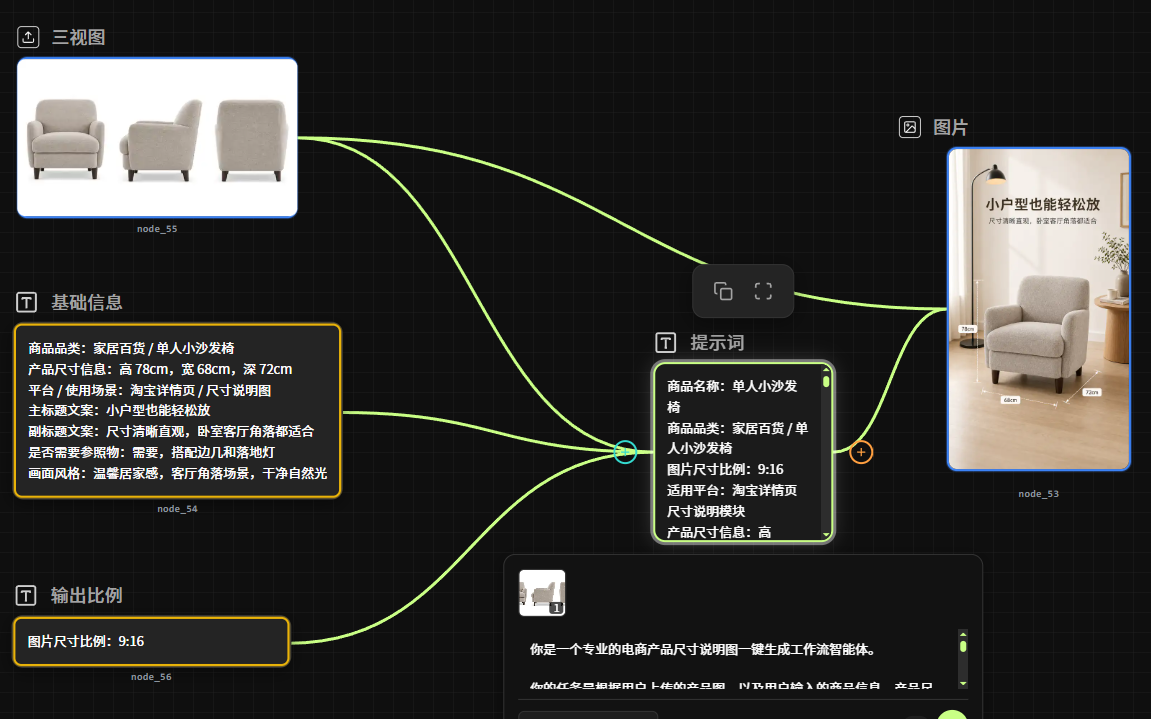Click the 图片尺寸比例: 9:16 text box
The width and height of the screenshot is (1151, 719).
pyautogui.click(x=151, y=641)
